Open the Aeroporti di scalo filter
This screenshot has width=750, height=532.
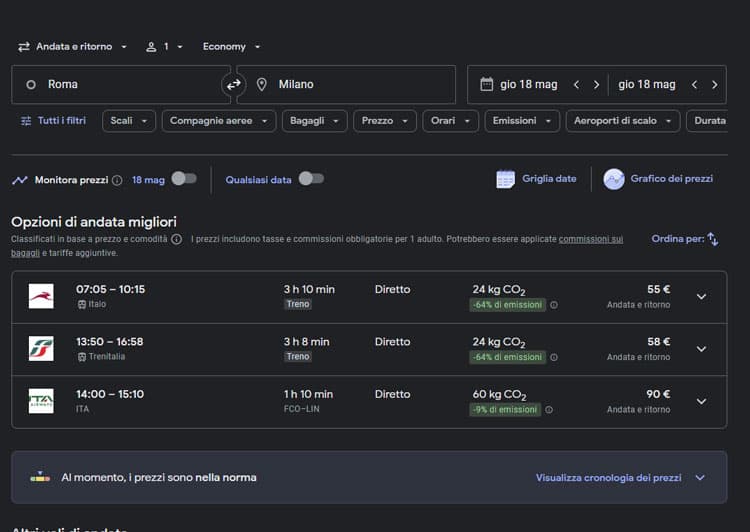623,121
